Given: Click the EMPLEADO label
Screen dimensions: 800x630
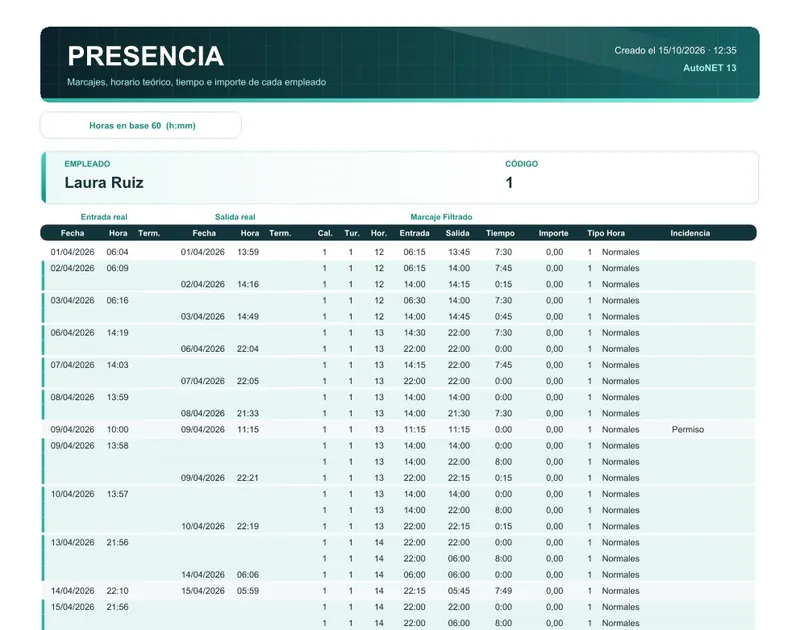Looking at the screenshot, I should 87,164.
